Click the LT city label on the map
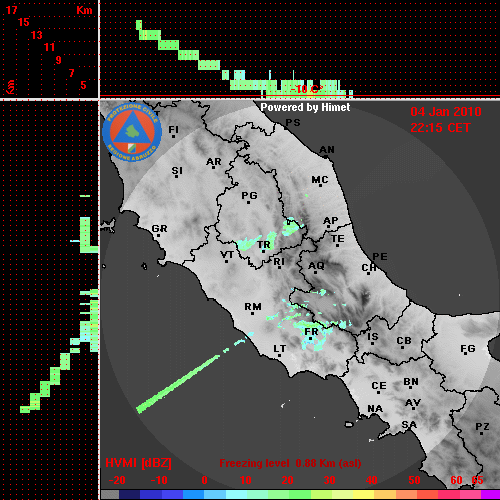The image size is (500, 500). 280,349
